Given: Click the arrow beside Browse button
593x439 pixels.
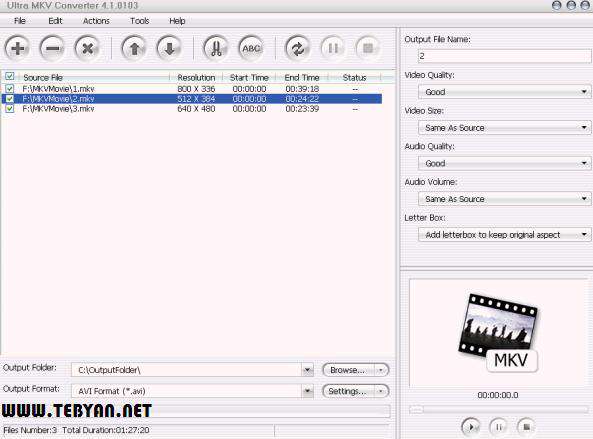Looking at the screenshot, I should tap(381, 370).
